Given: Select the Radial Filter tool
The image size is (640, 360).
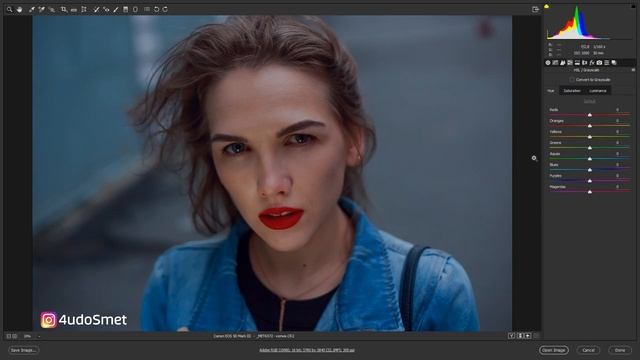Looking at the screenshot, I should [x=136, y=9].
